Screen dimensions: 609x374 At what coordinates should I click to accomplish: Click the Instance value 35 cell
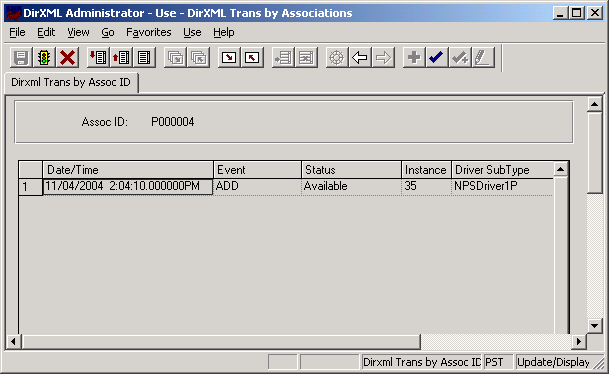[426, 186]
